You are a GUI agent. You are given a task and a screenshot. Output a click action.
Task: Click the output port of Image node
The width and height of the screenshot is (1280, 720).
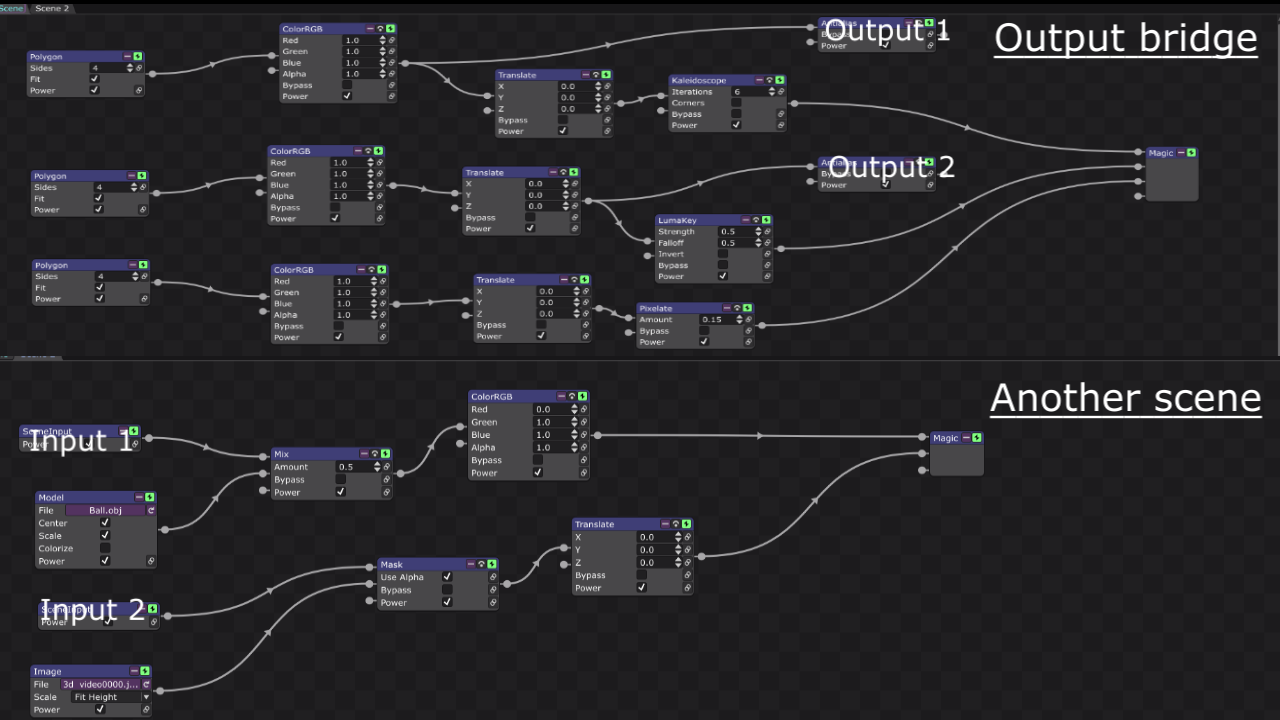(x=158, y=690)
